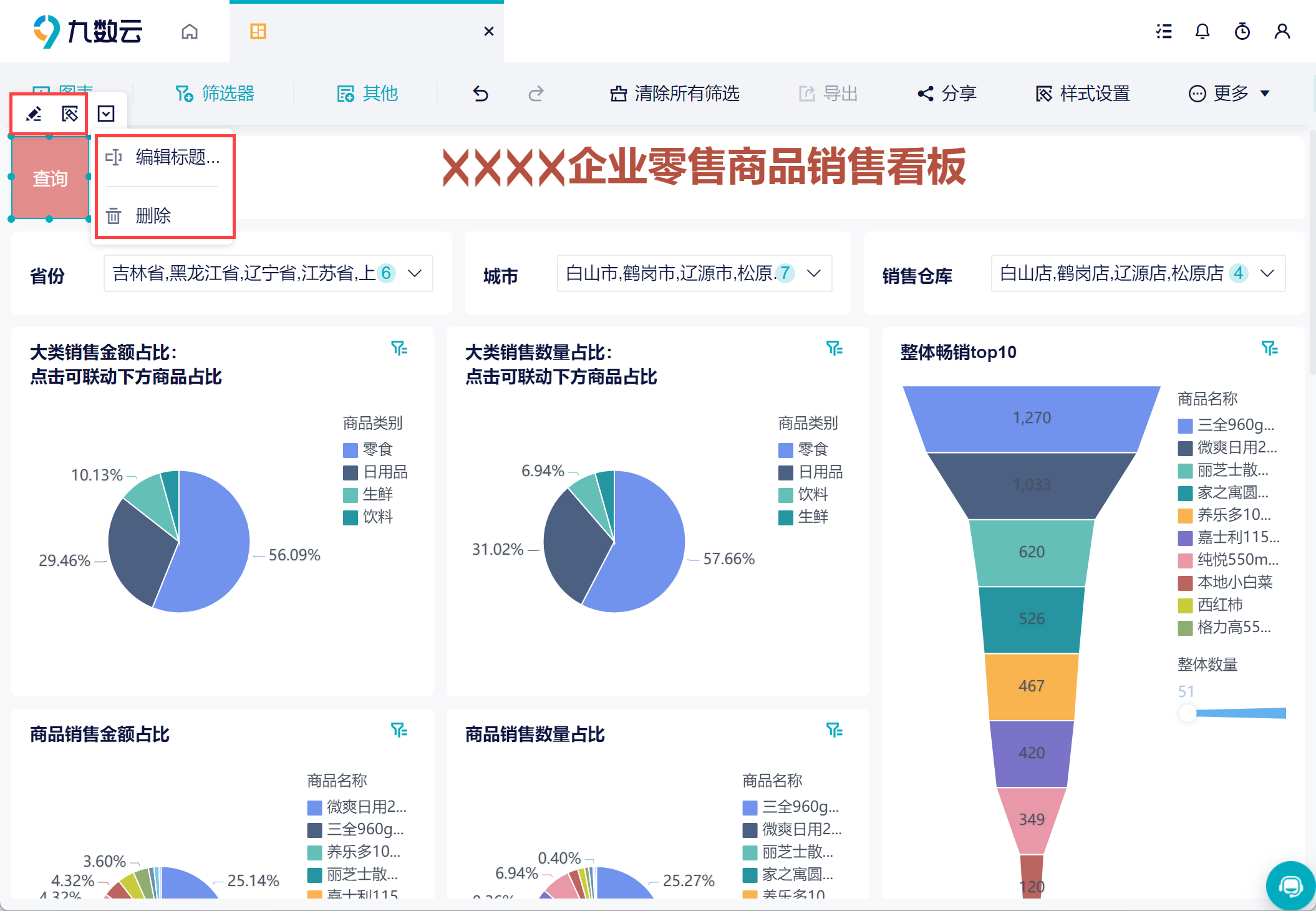Click the redo arrow in the toolbar

tap(536, 94)
